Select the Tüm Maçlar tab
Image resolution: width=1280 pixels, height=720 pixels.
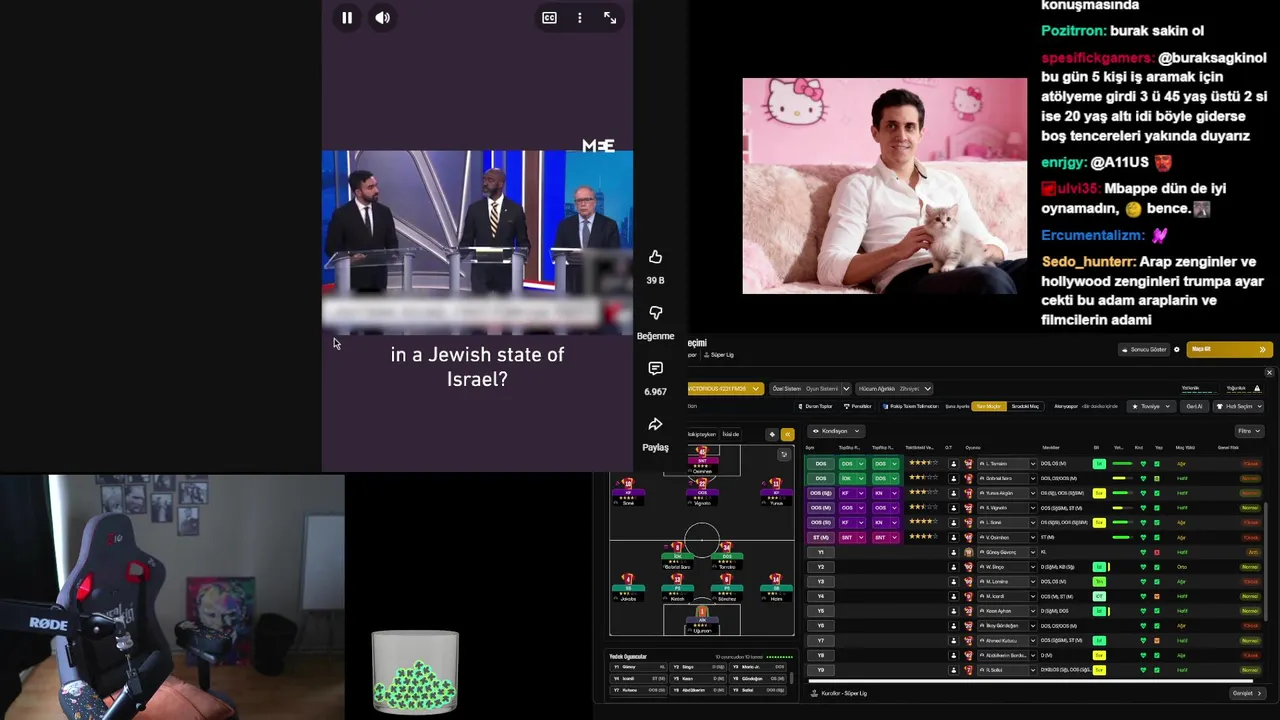point(989,406)
